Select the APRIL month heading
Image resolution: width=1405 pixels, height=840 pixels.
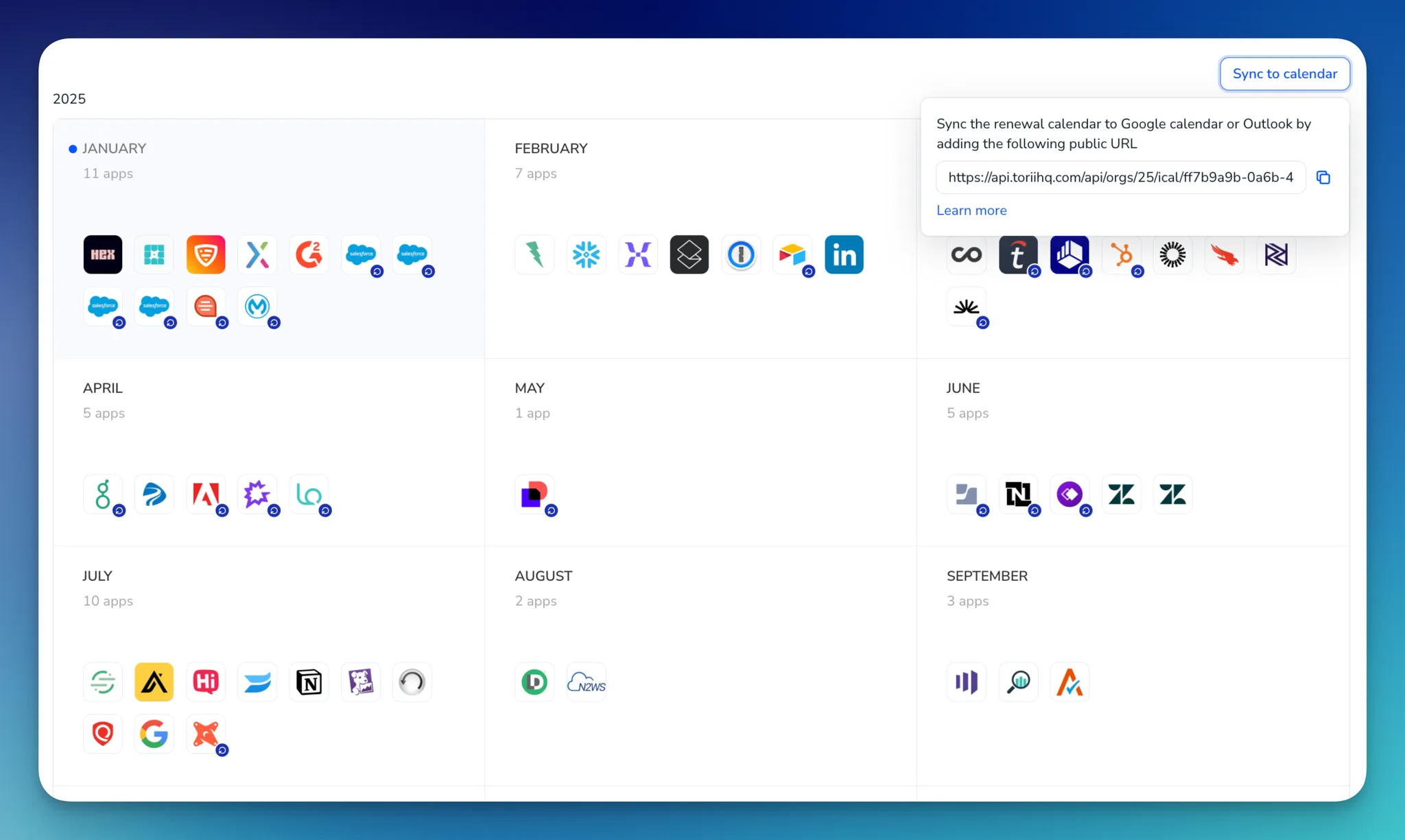pyautogui.click(x=103, y=388)
